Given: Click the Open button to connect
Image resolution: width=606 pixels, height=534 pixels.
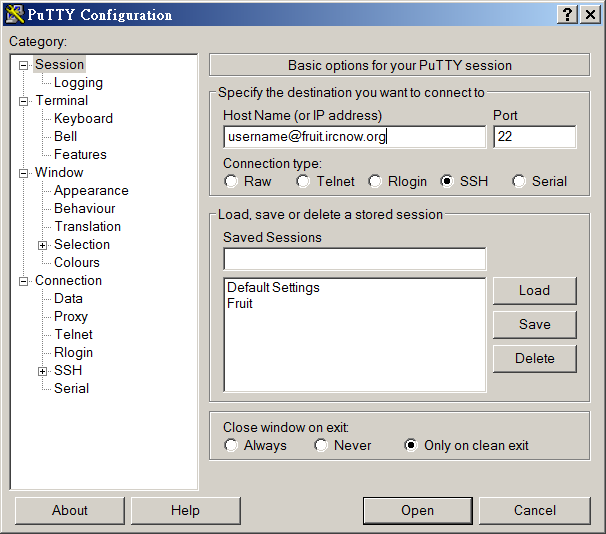Looking at the screenshot, I should point(417,510).
